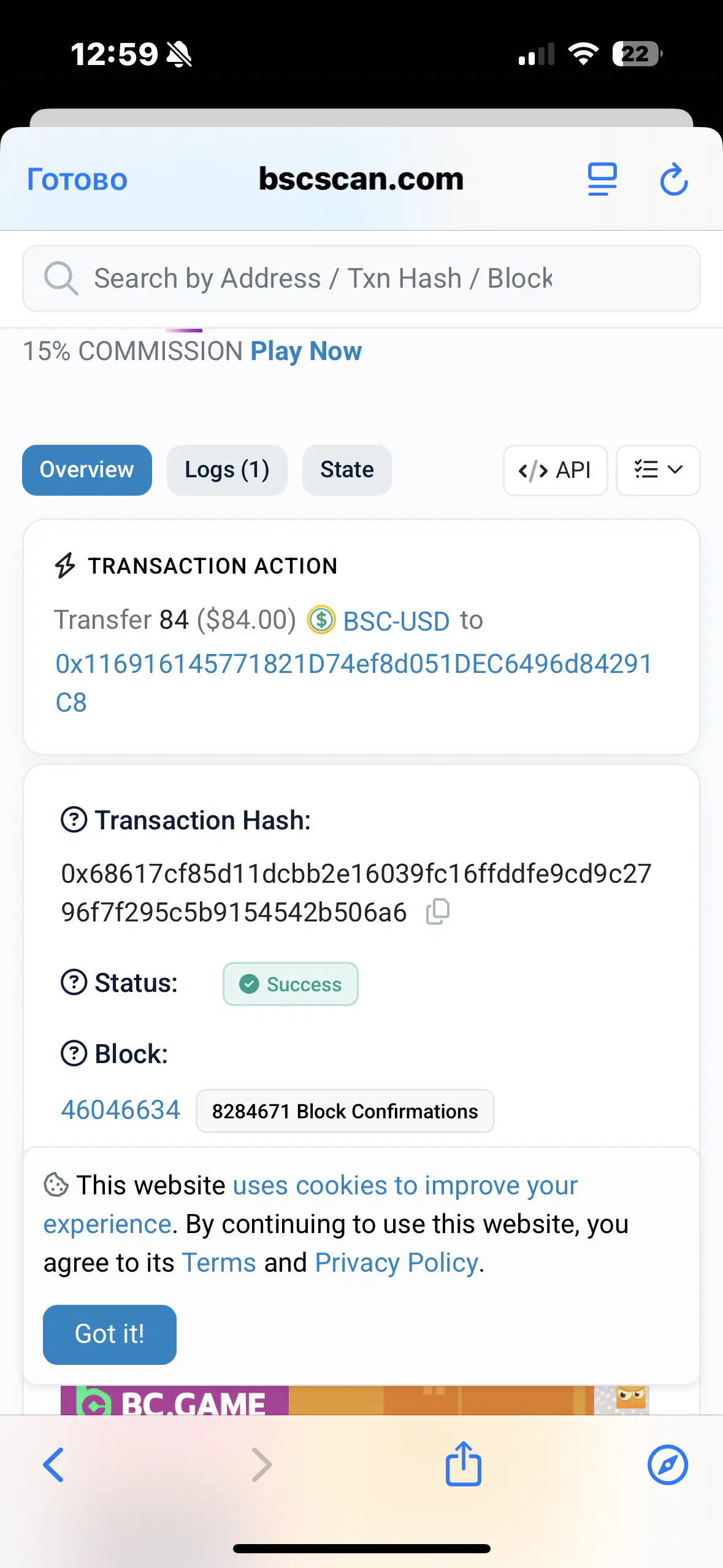Expand the list options dropdown
The image size is (723, 1568).
coord(658,470)
